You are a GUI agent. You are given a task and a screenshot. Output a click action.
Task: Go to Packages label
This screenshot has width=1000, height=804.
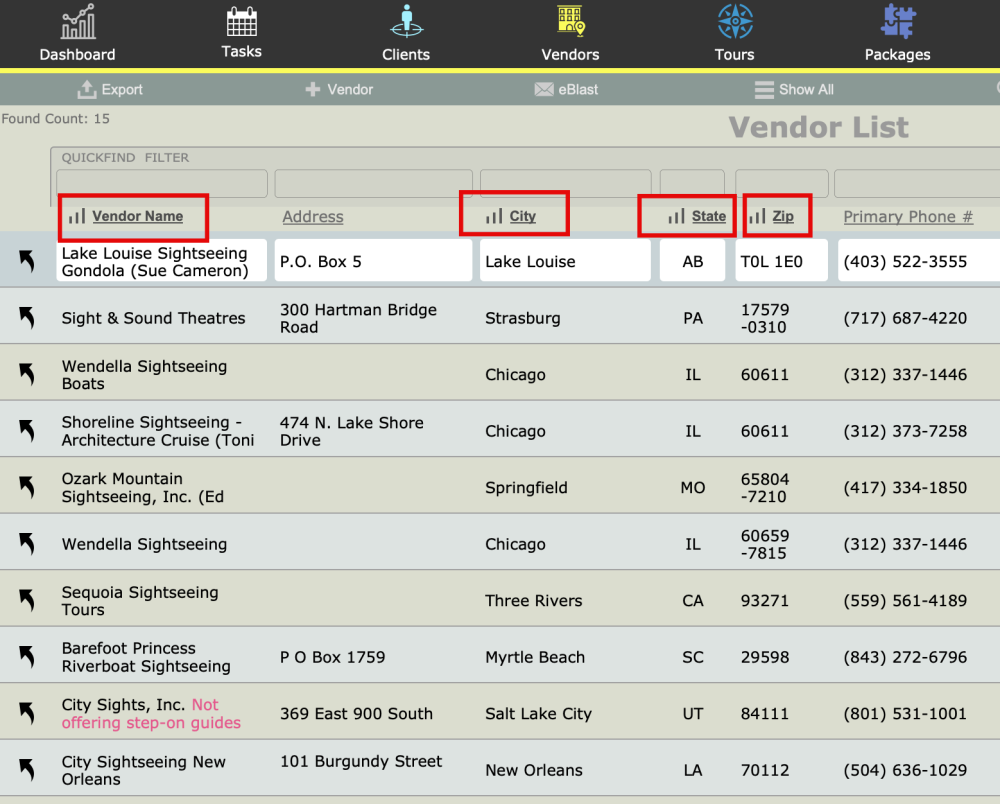(x=898, y=55)
